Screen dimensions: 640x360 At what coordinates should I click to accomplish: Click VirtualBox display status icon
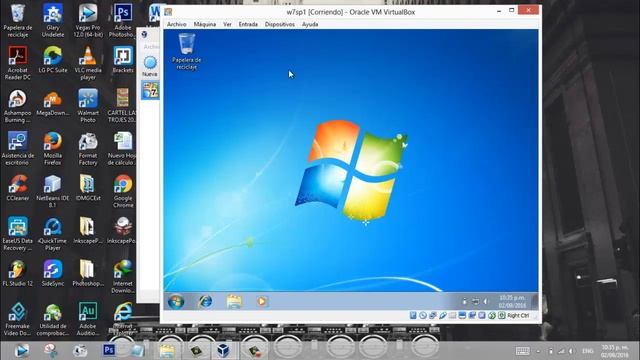[x=462, y=316]
